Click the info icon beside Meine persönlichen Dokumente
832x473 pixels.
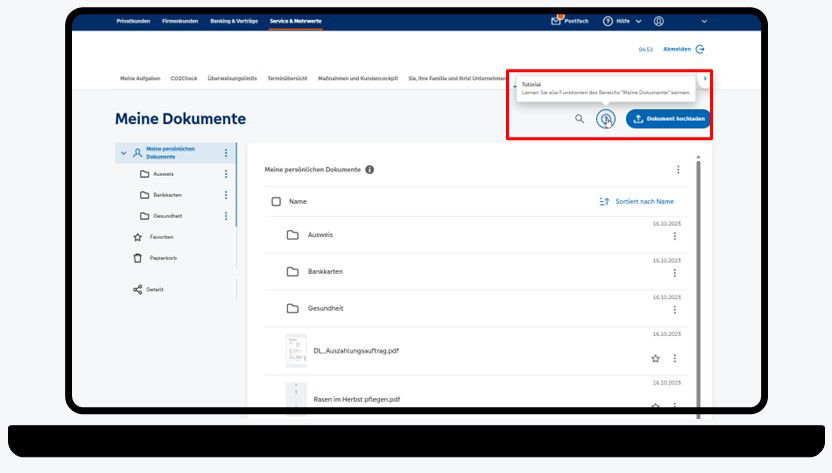tap(370, 170)
